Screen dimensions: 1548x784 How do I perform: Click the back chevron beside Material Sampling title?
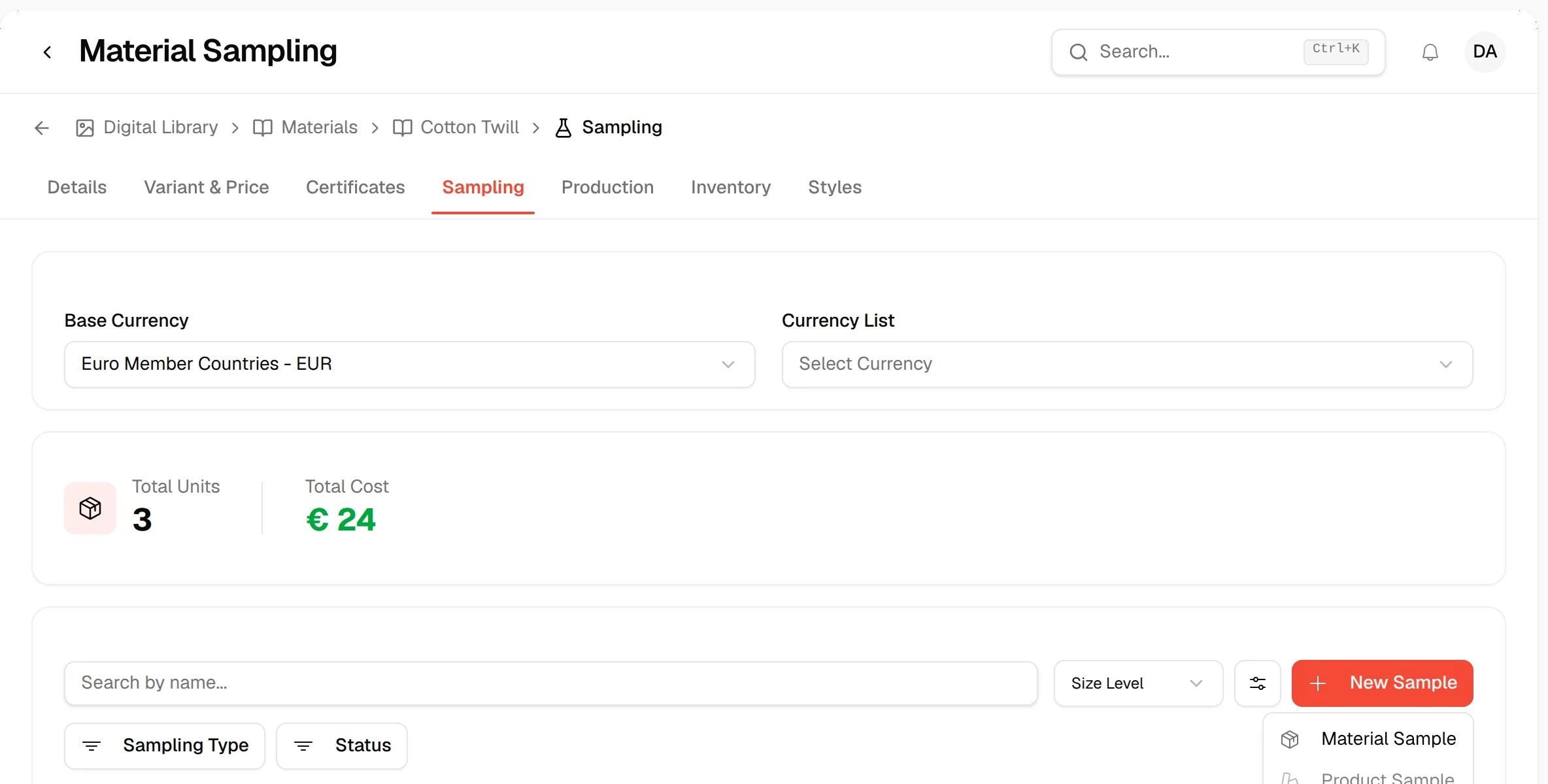47,52
